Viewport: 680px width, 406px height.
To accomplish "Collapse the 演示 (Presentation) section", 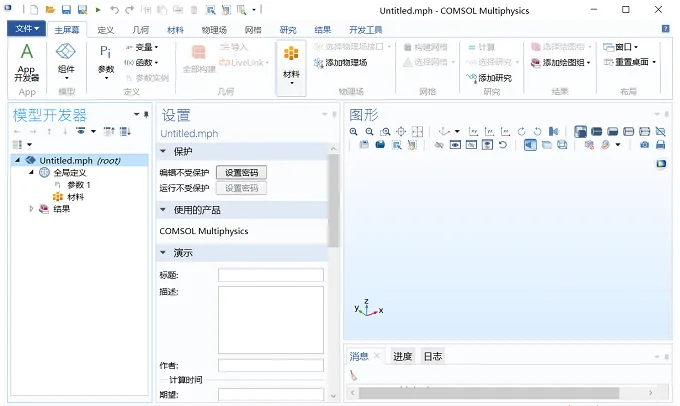I will click(163, 252).
